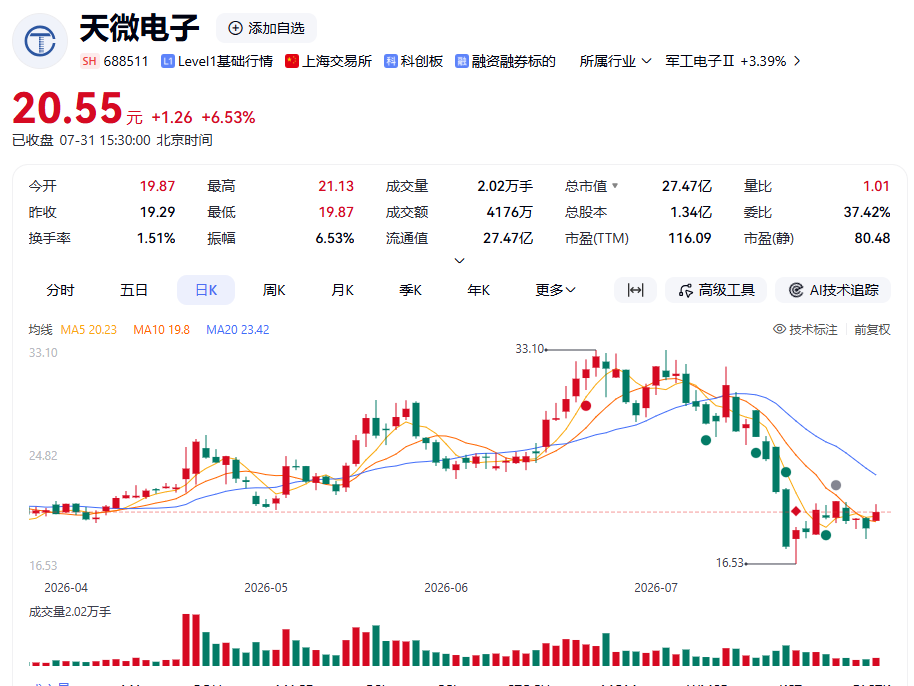Toggle 技术标注 eye visibility
This screenshot has height=686, width=914.
pos(779,329)
